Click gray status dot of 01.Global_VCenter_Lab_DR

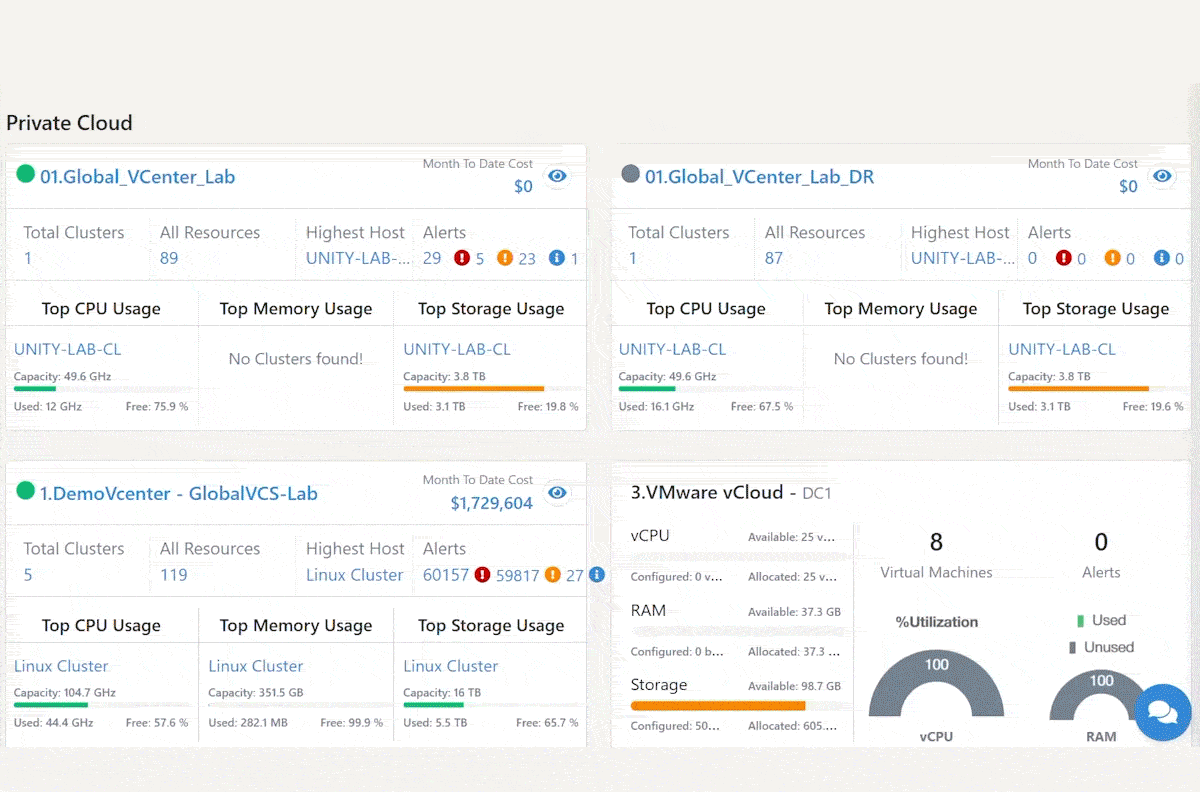pos(630,174)
